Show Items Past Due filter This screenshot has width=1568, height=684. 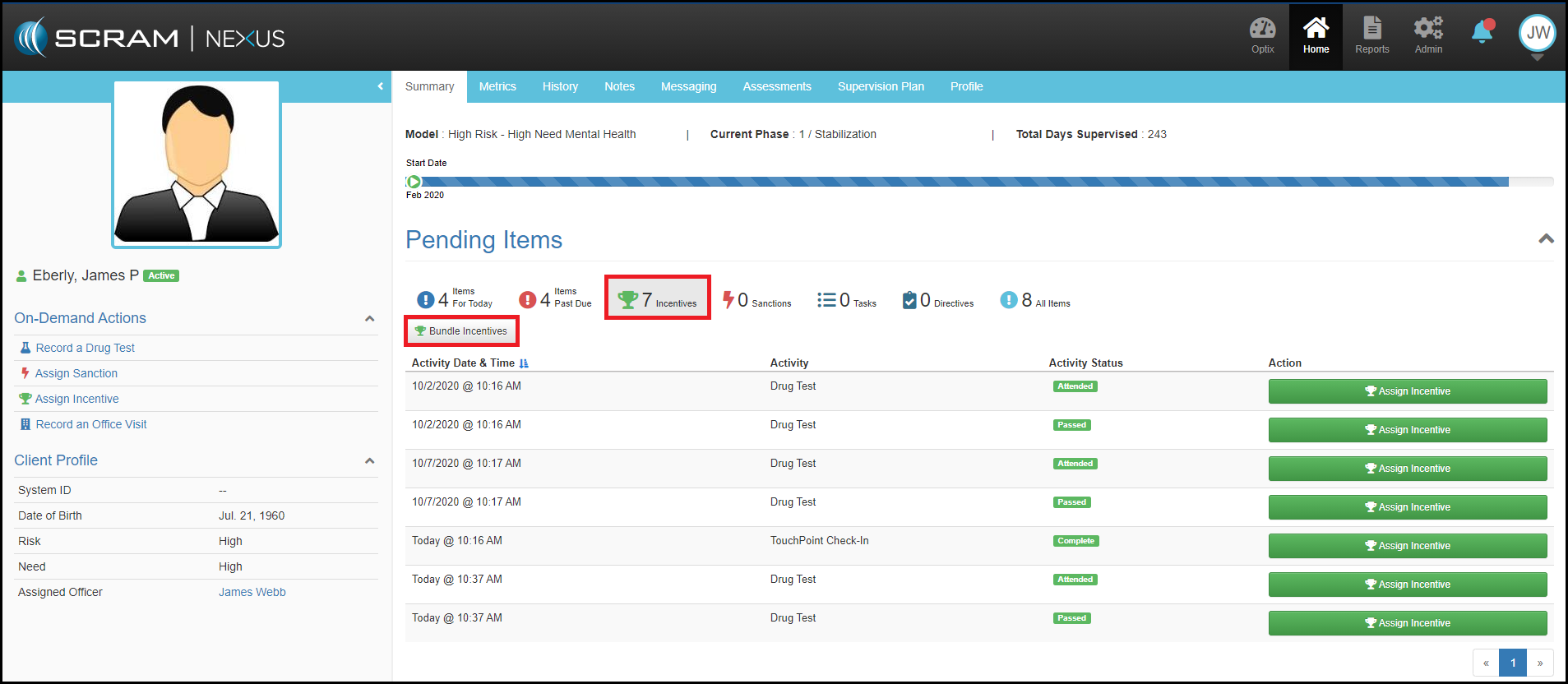point(555,300)
